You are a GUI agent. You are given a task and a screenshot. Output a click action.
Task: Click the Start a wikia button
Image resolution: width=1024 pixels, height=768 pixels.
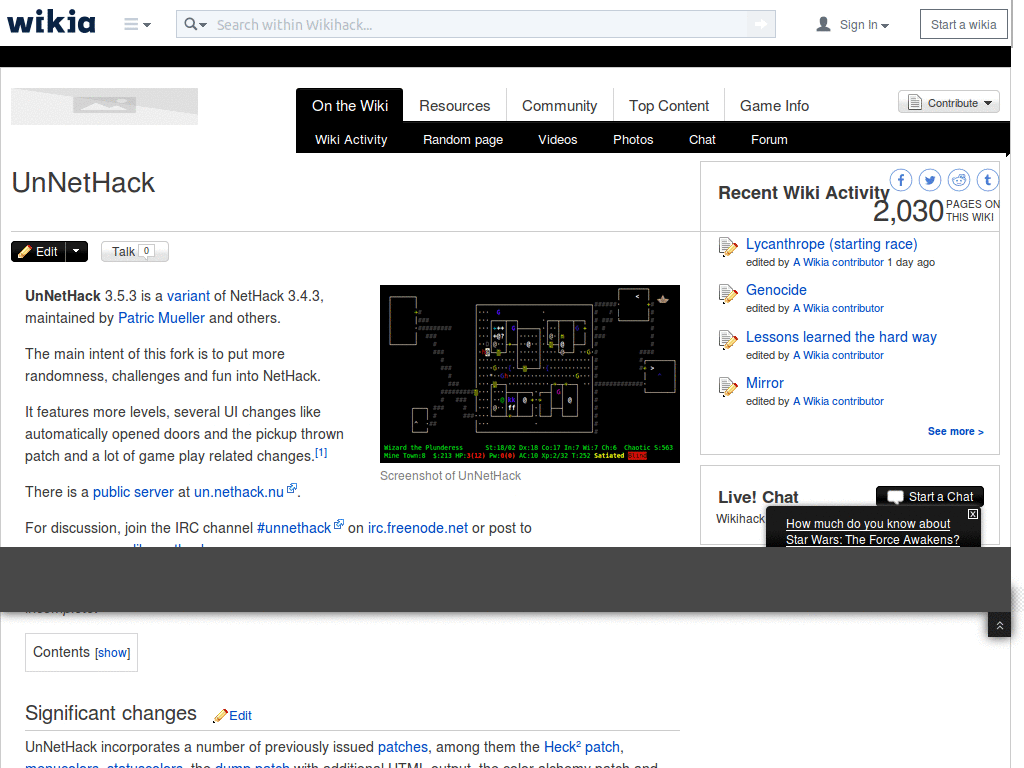point(963,23)
